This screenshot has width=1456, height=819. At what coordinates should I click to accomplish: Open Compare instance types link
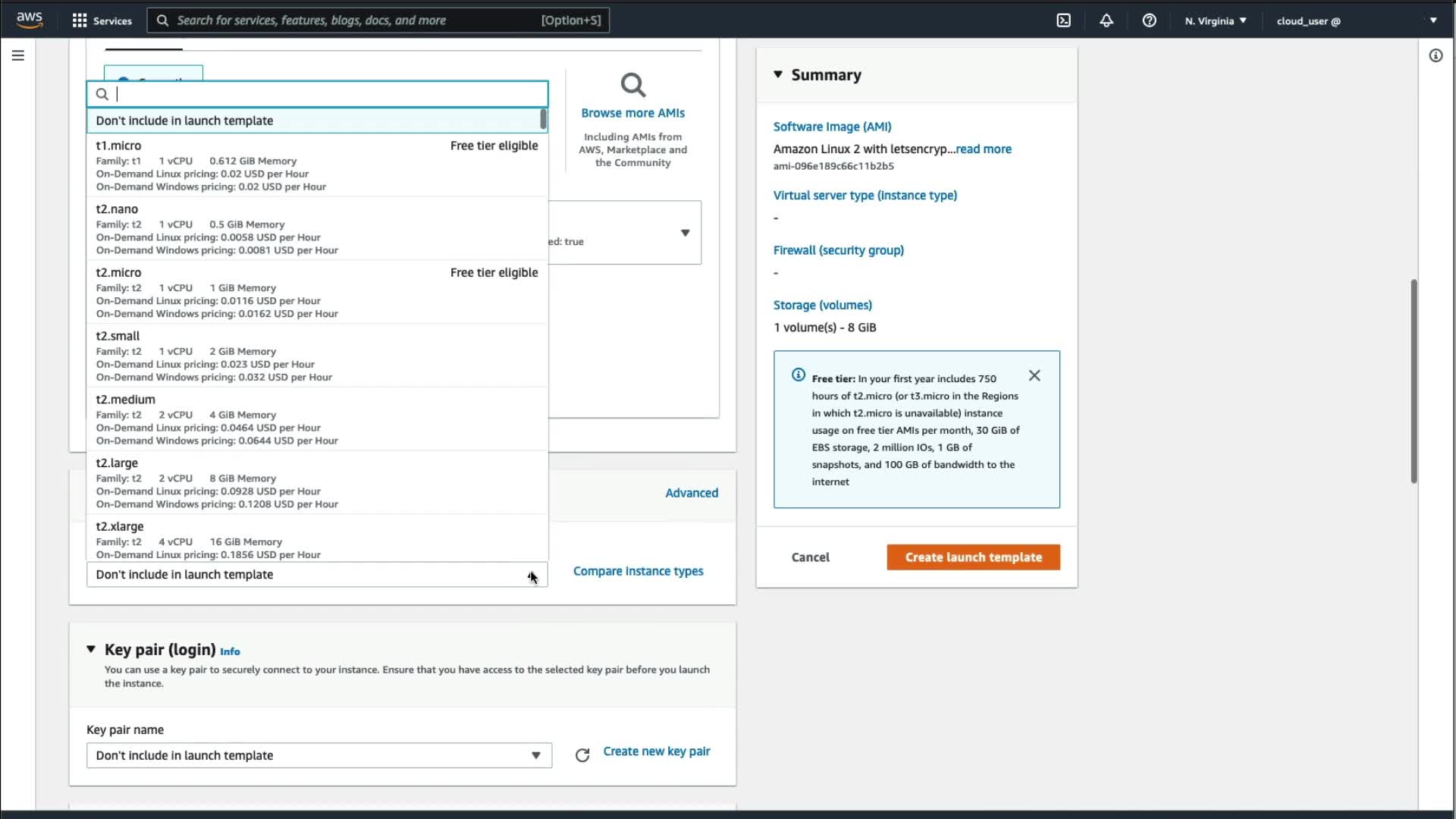638,571
